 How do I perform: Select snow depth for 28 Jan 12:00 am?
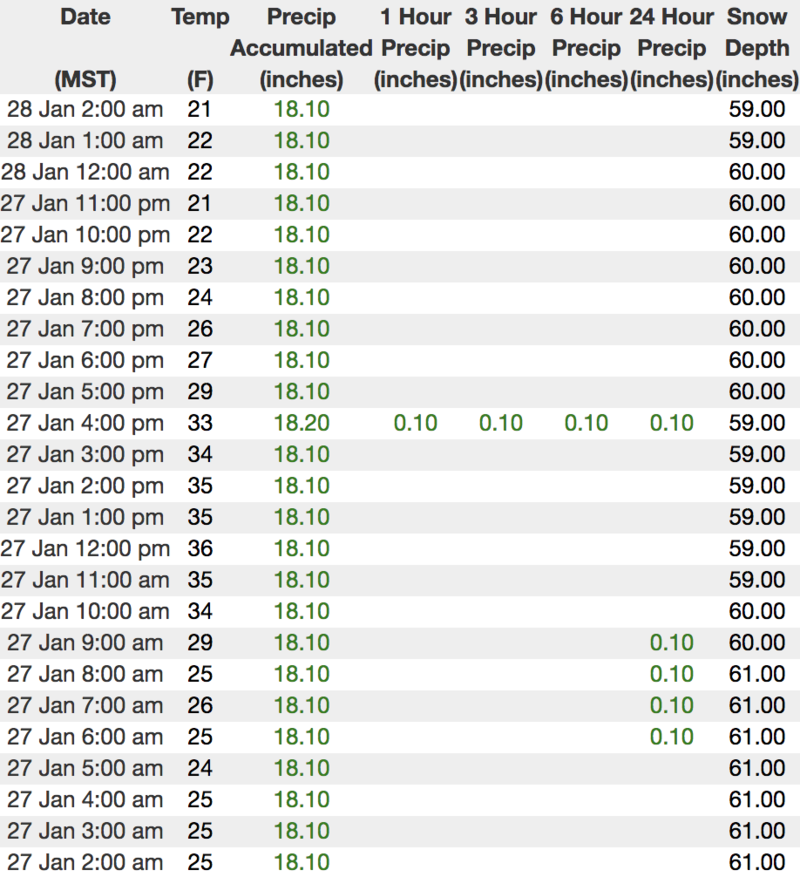pyautogui.click(x=757, y=172)
